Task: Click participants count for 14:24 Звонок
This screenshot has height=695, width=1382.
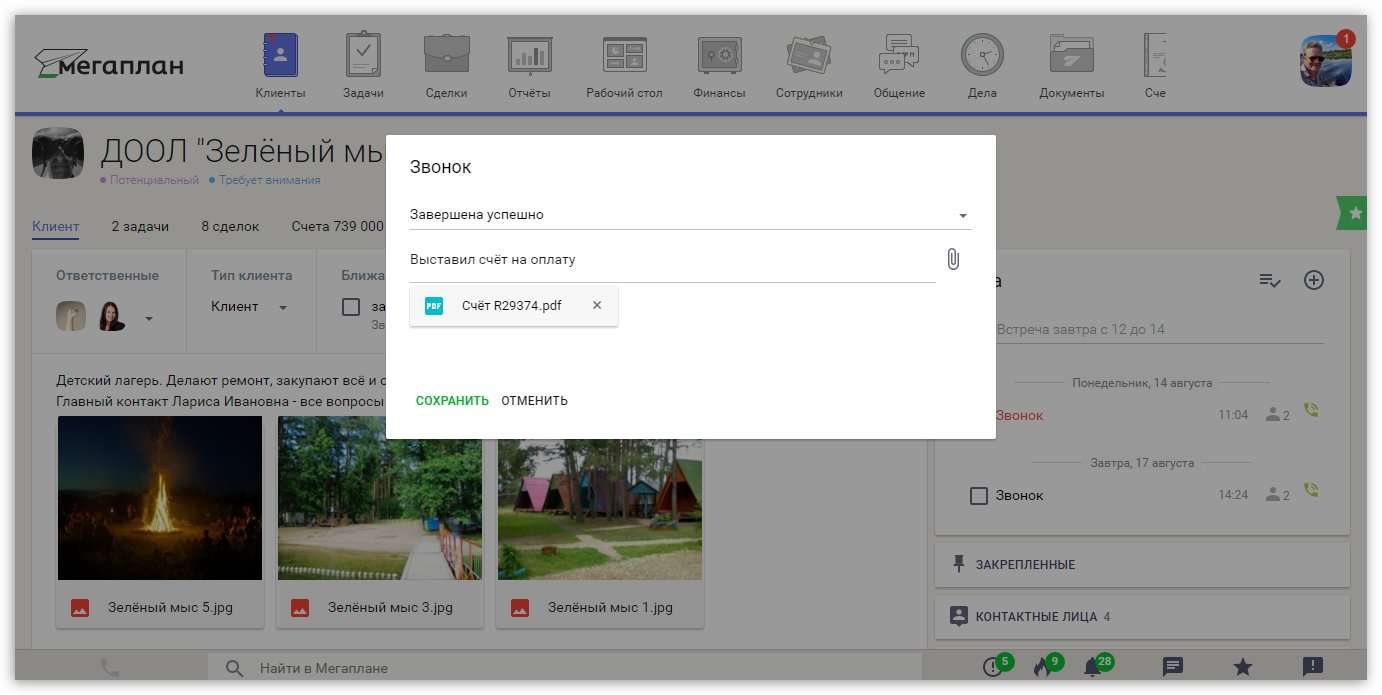Action: [1277, 494]
